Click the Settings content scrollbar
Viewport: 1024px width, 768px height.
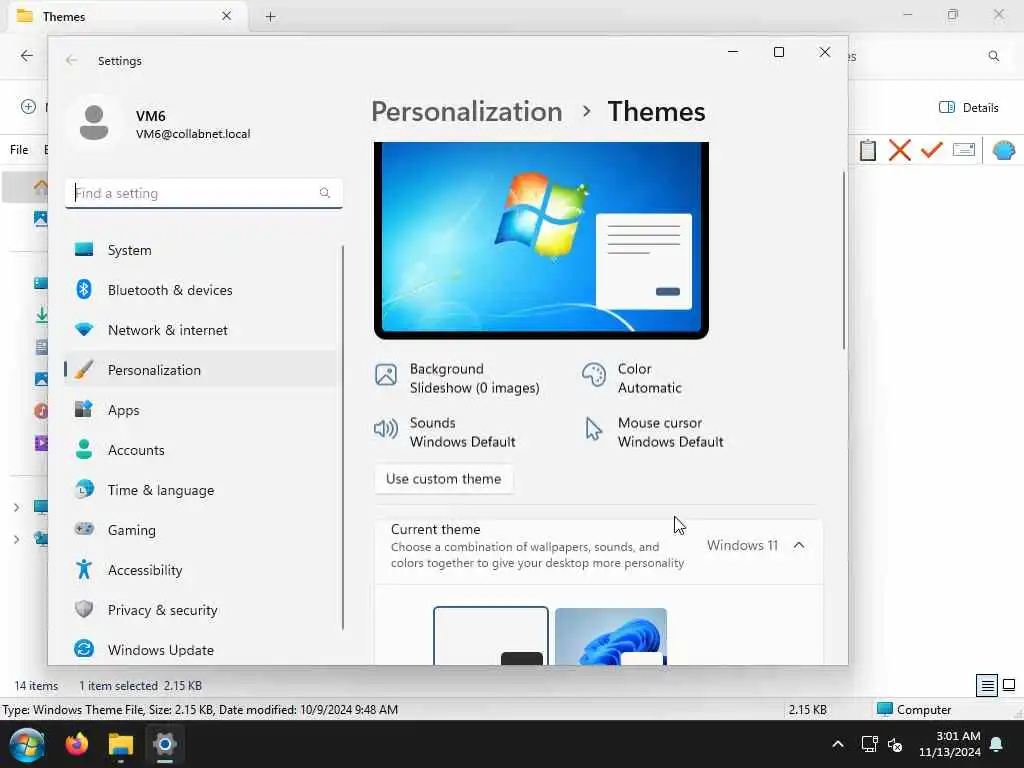843,260
